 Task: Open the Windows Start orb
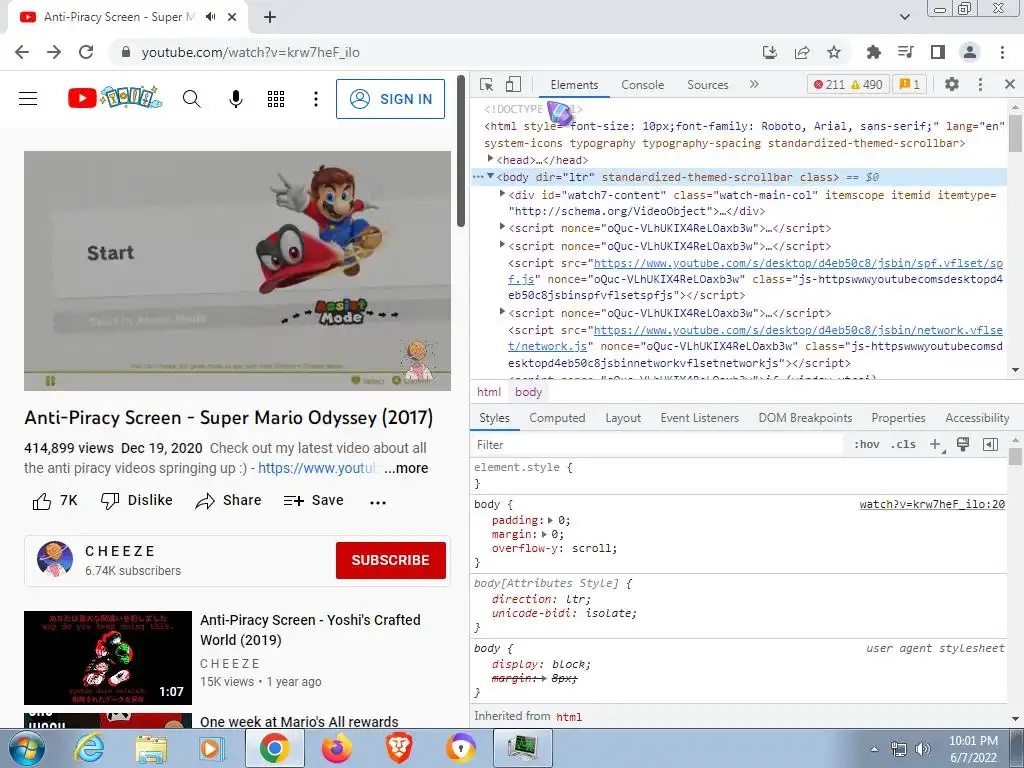pos(26,748)
